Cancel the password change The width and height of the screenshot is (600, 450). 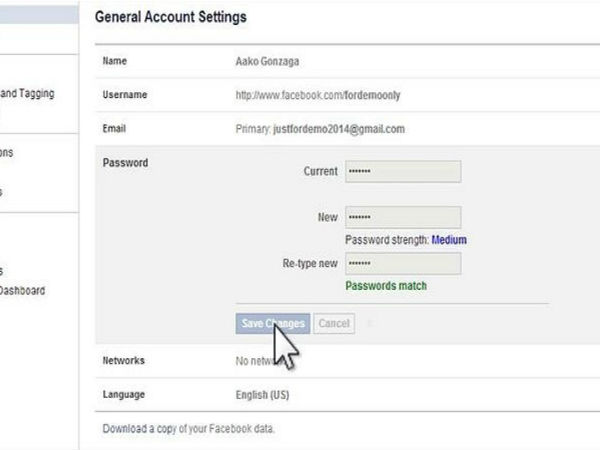pos(334,324)
